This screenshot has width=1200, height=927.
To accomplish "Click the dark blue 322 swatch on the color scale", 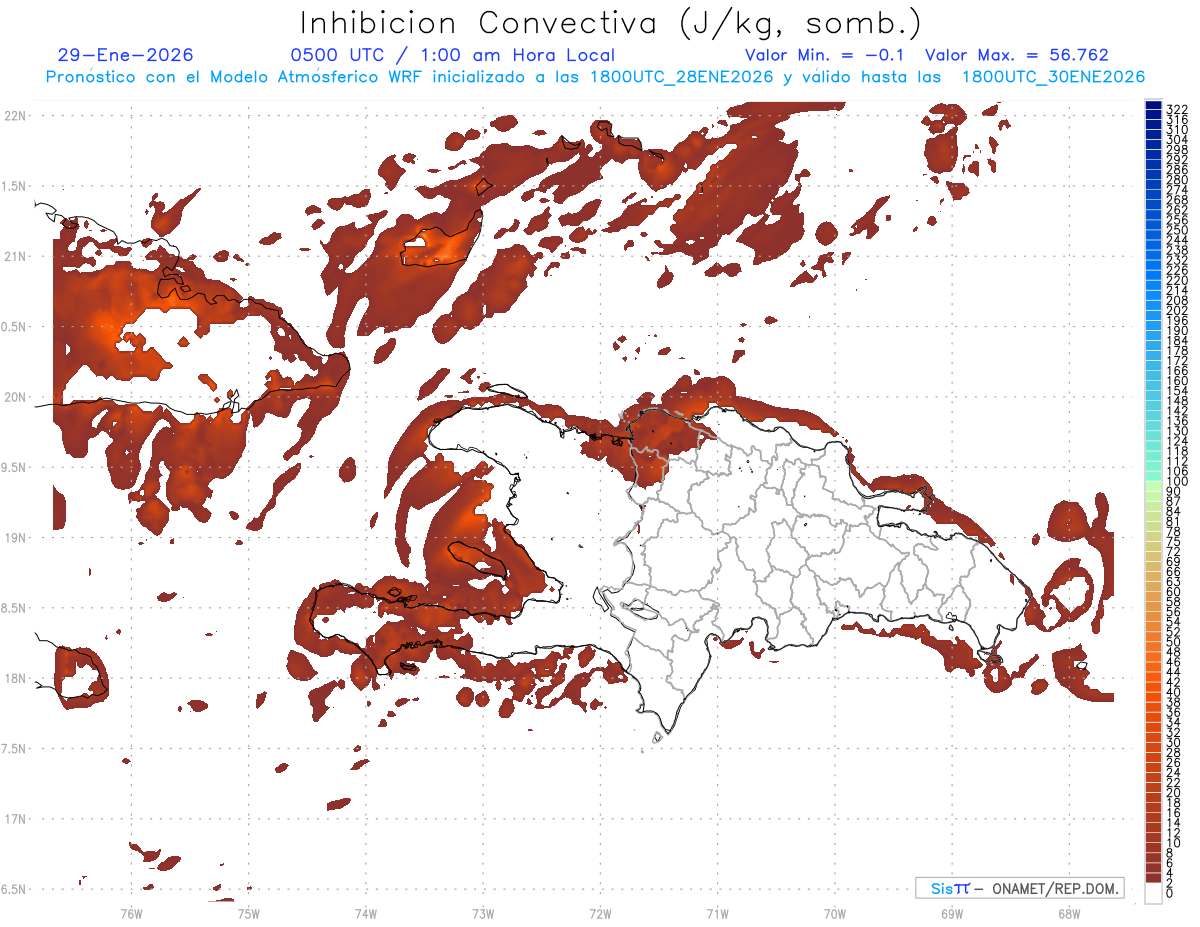I will (1153, 105).
